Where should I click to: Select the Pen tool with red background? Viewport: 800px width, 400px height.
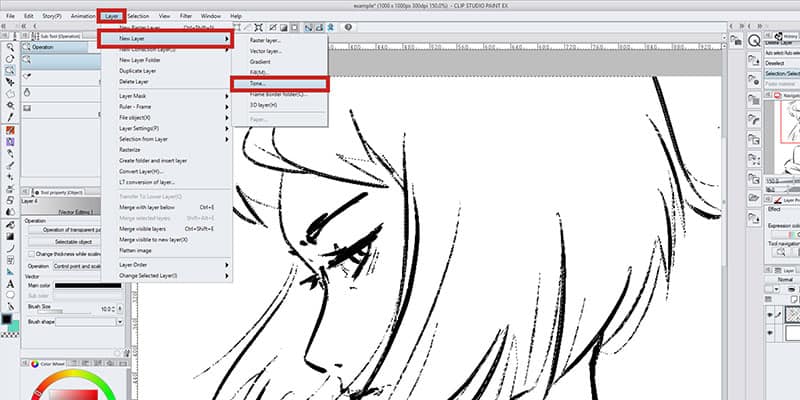(x=10, y=131)
